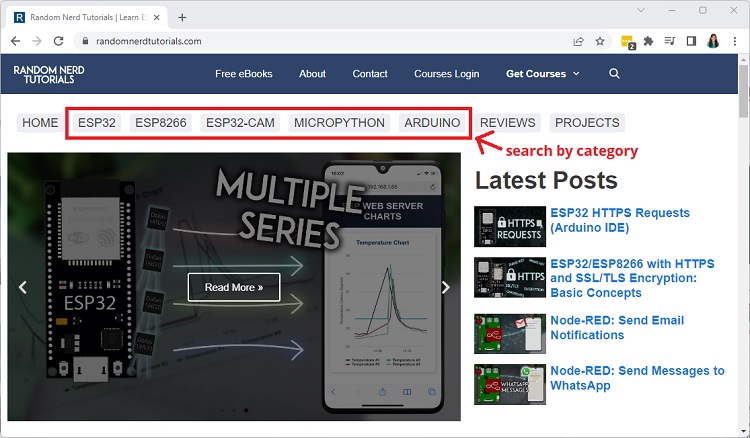The height and width of the screenshot is (438, 750).
Task: Click the padlock site info icon
Action: [x=85, y=41]
